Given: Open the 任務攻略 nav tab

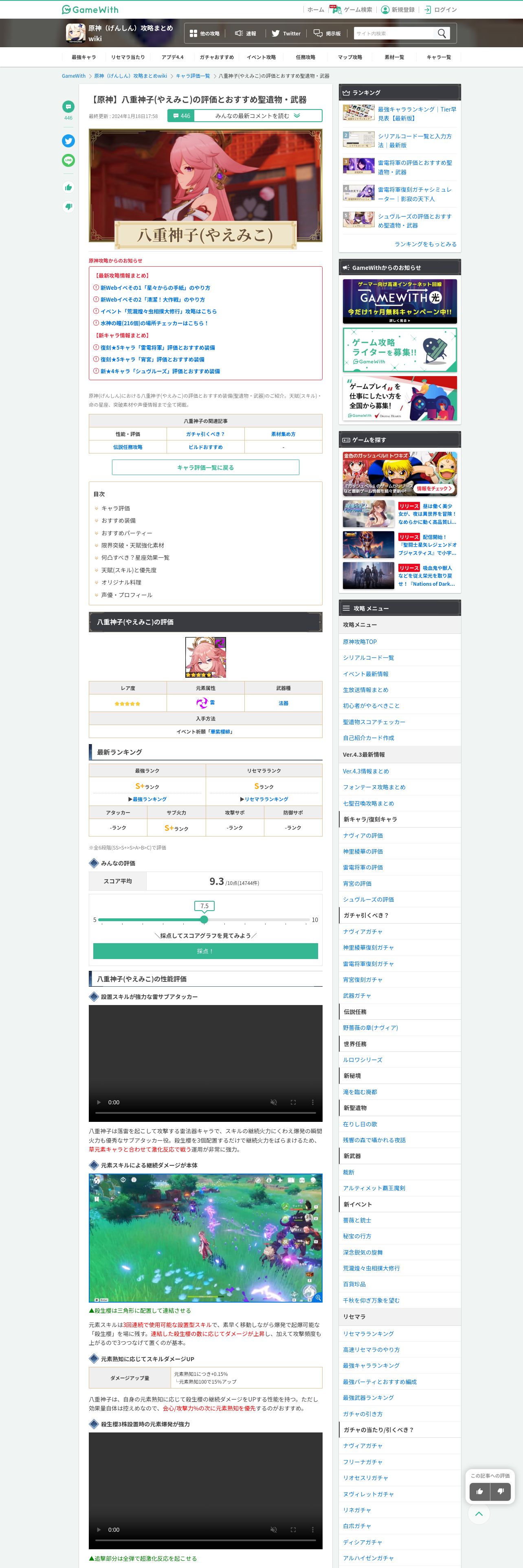Looking at the screenshot, I should point(305,57).
